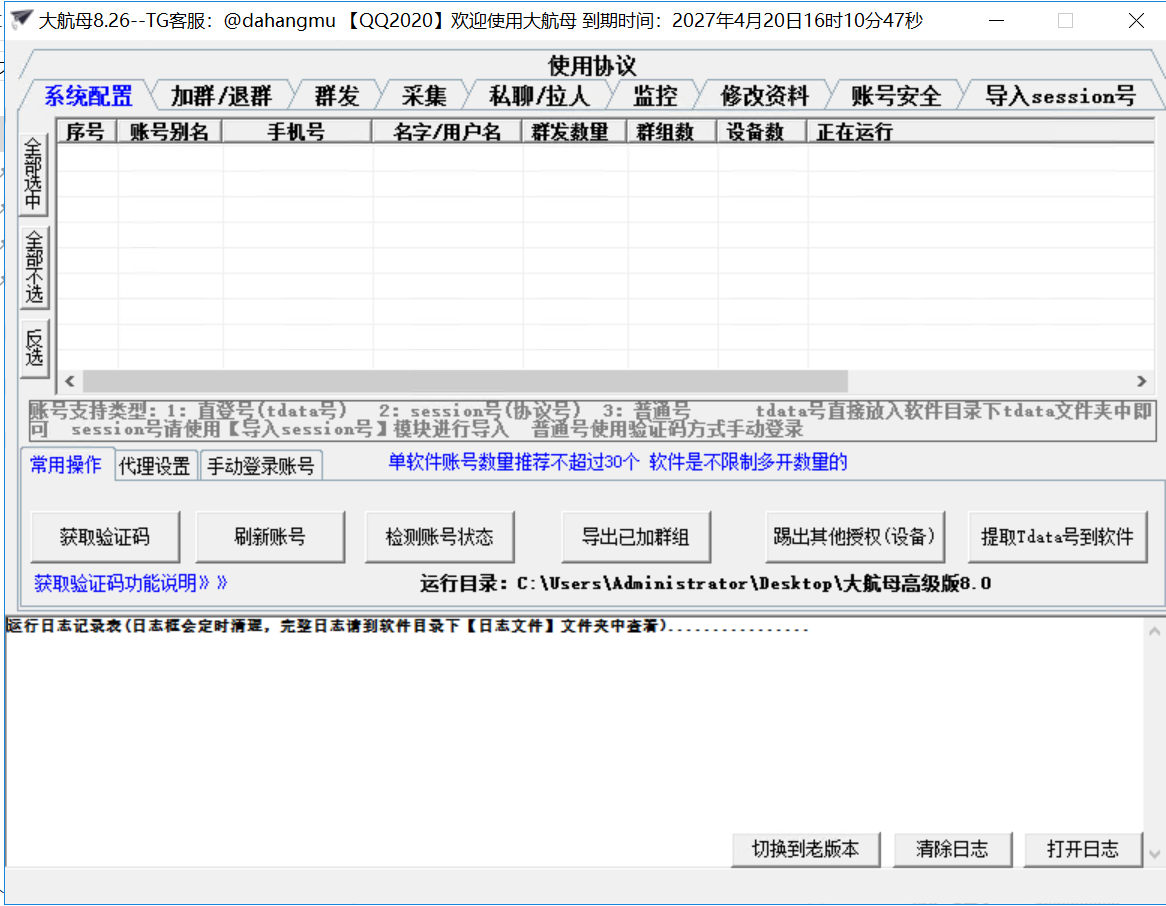Switch to the 群发 tab
Image resolution: width=1166 pixels, height=906 pixels.
pyautogui.click(x=336, y=96)
